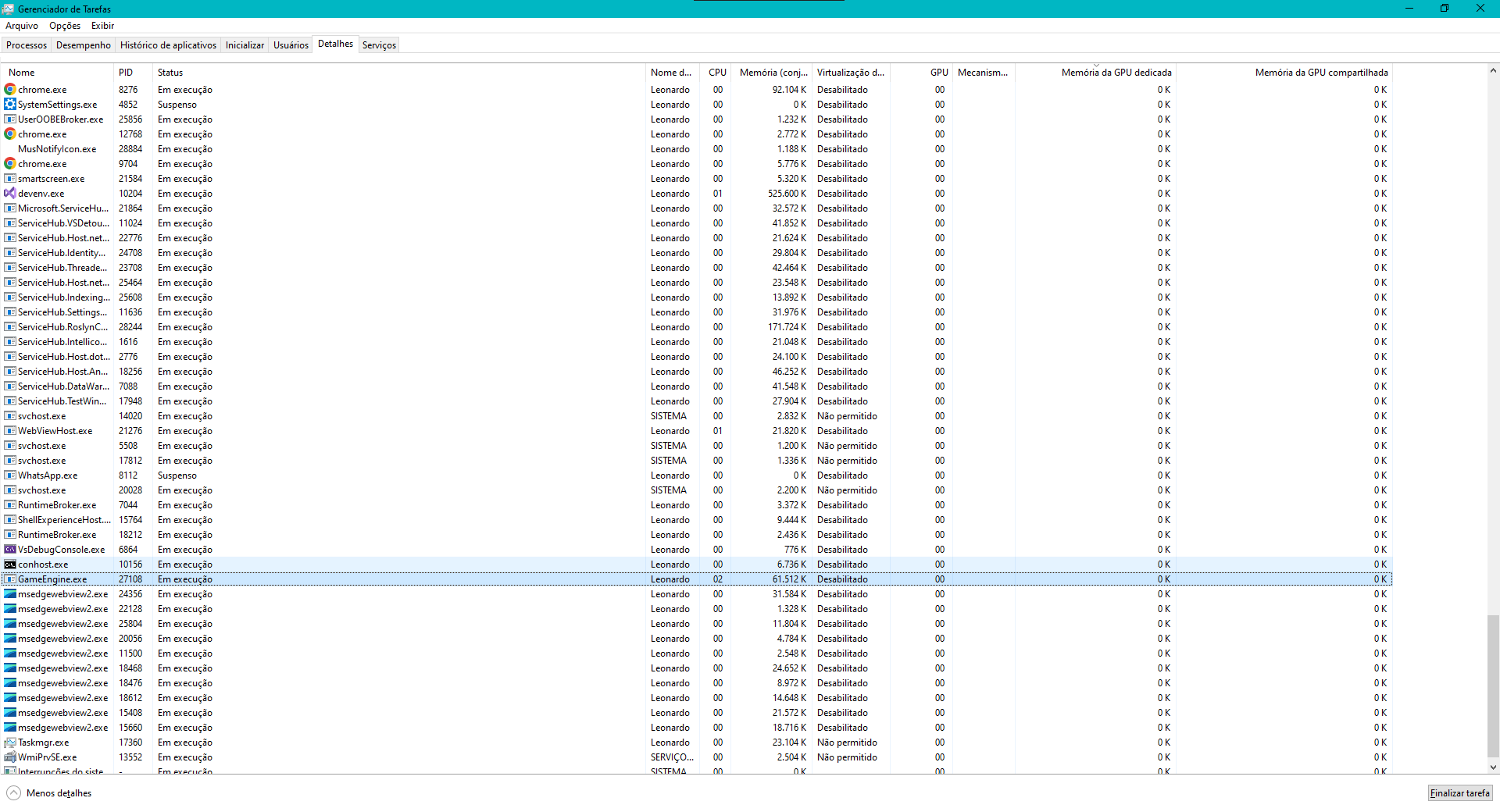Click the WmiPrvSE.exe process icon

click(x=10, y=757)
